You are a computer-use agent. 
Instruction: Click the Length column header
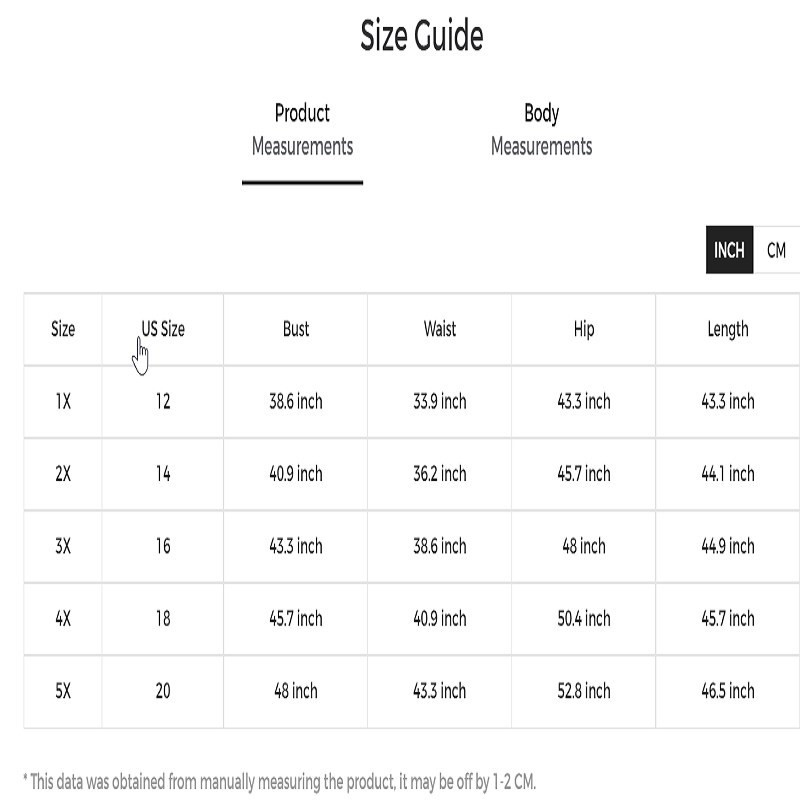coord(728,329)
